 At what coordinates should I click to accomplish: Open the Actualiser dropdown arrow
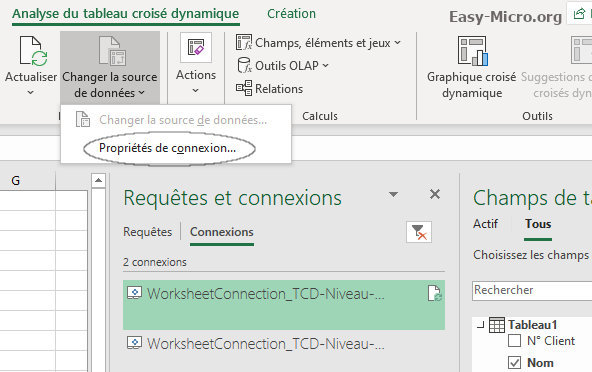[x=31, y=92]
